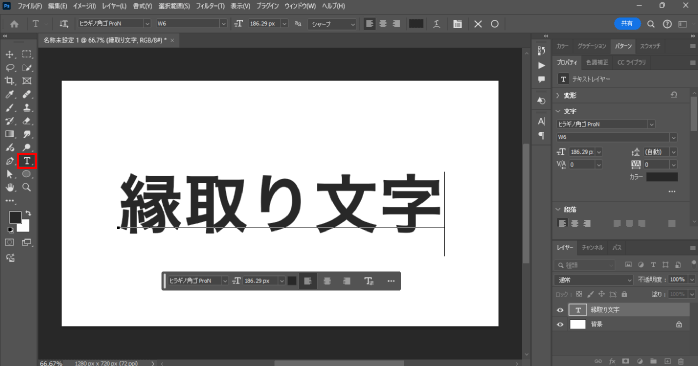Viewport: 698px width, 366px height.
Task: Open the レイヤー menu
Action: [x=114, y=6]
